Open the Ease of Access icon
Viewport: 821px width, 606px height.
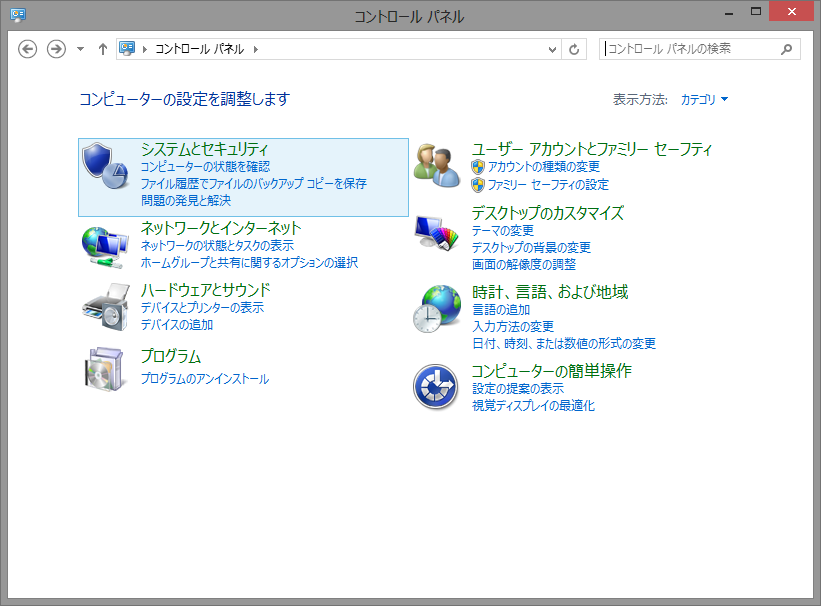coord(436,387)
